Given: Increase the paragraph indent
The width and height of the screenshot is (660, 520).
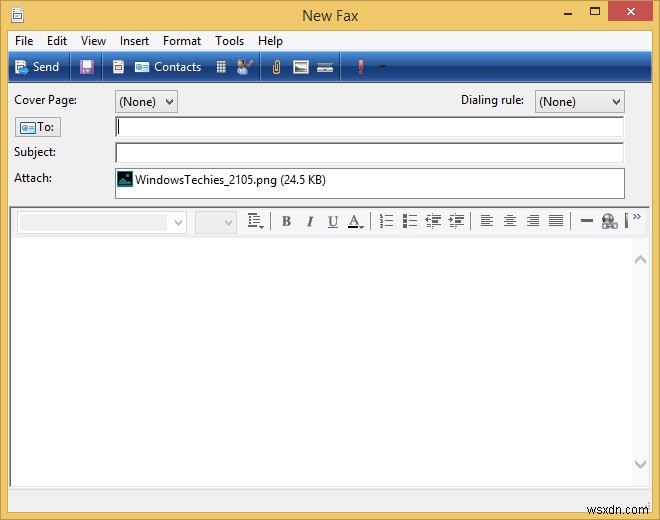Looking at the screenshot, I should [456, 221].
